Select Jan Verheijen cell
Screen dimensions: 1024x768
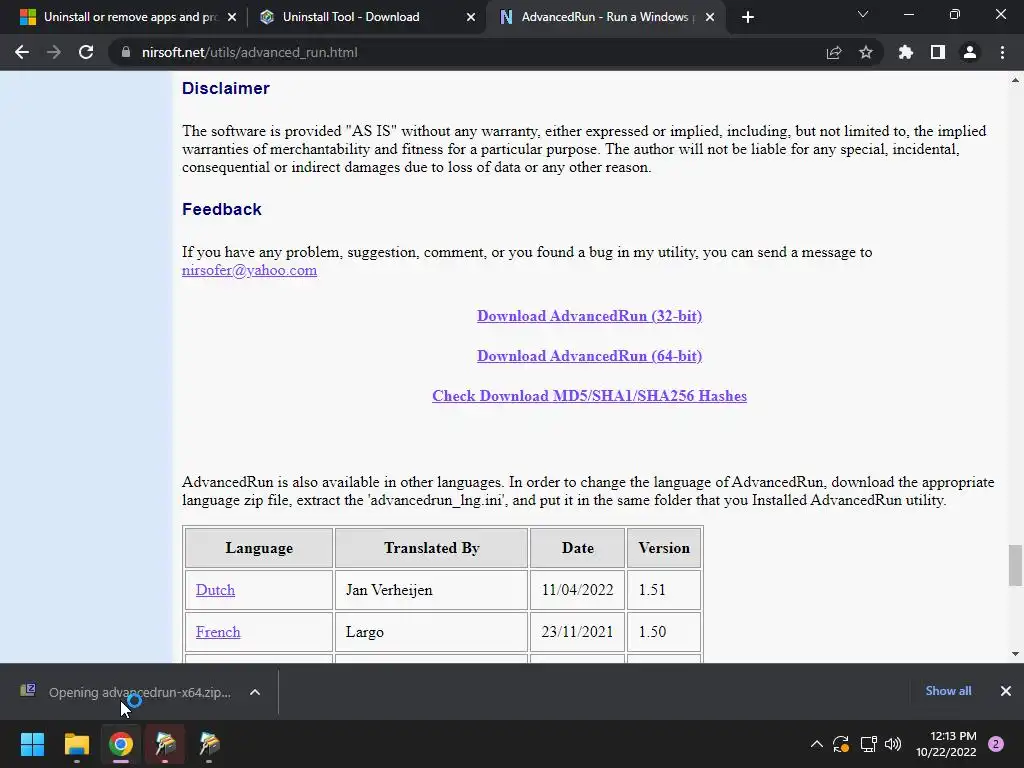click(x=431, y=590)
